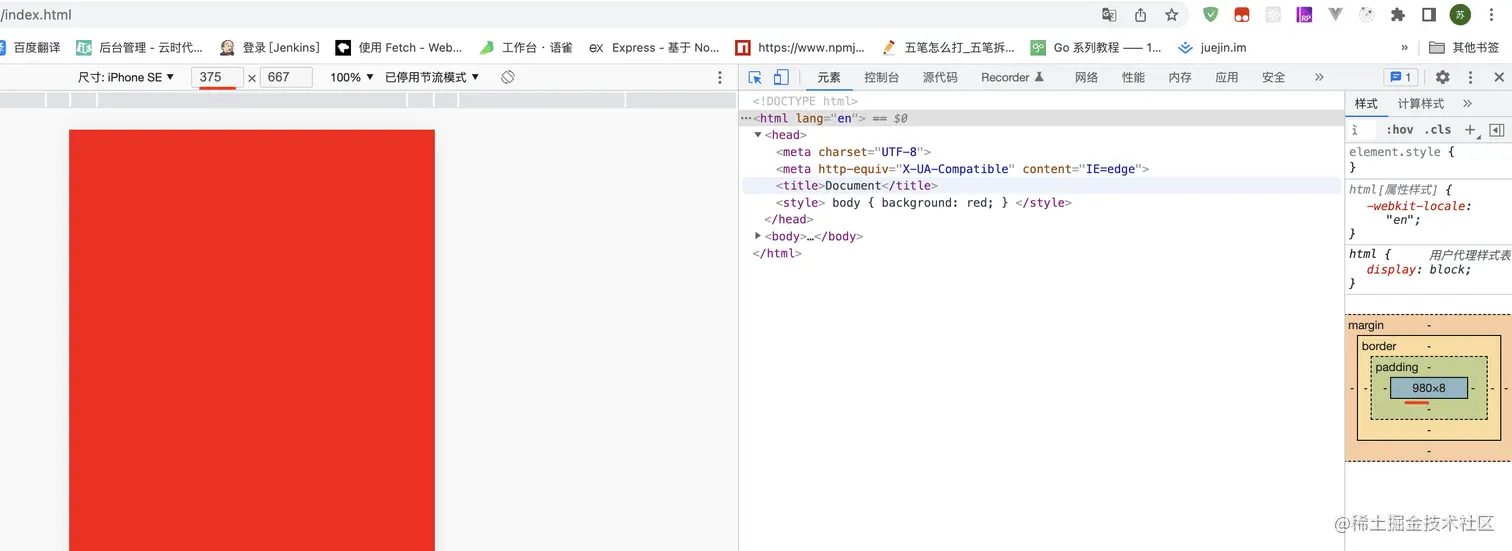Switch to the 控制台 tab
Viewport: 1512px width, 551px height.
[x=881, y=77]
